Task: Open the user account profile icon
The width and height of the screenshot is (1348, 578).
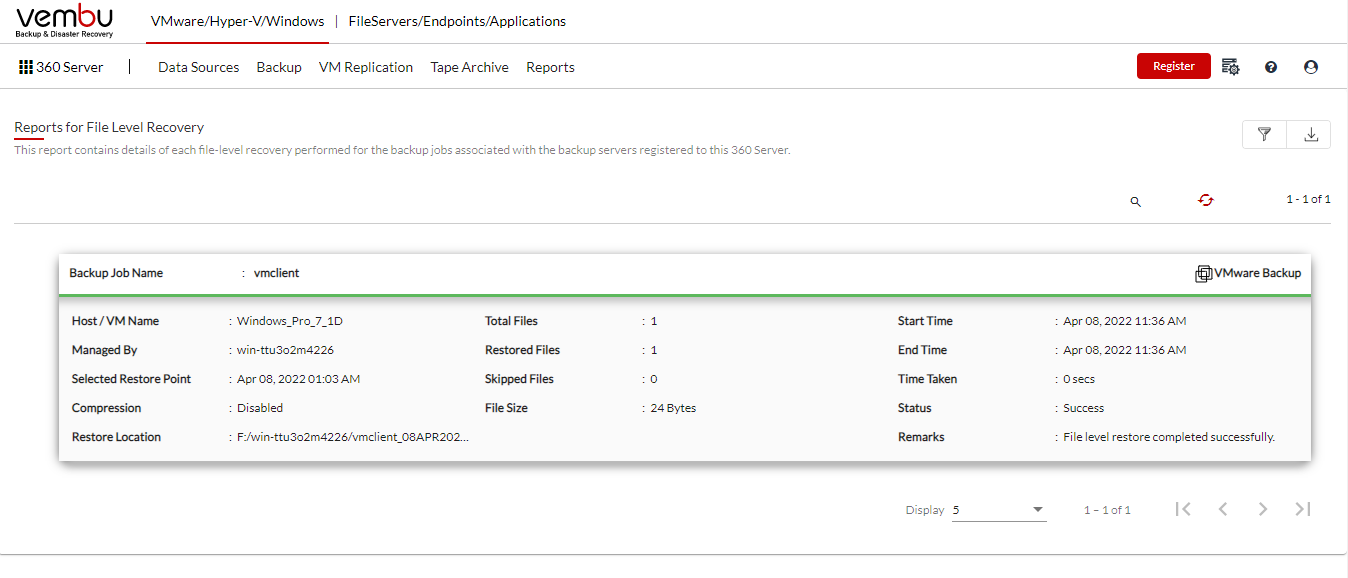Action: [x=1311, y=67]
